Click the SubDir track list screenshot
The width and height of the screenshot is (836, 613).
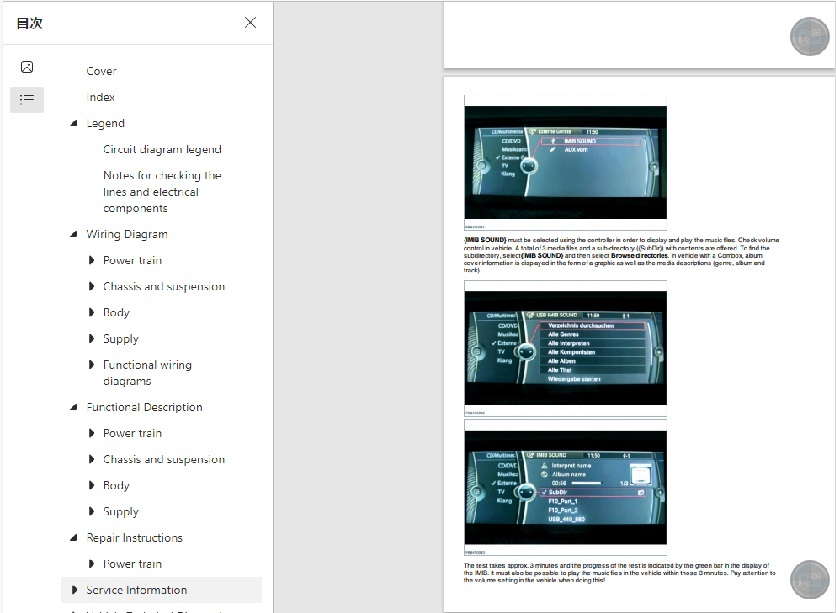tap(566, 488)
